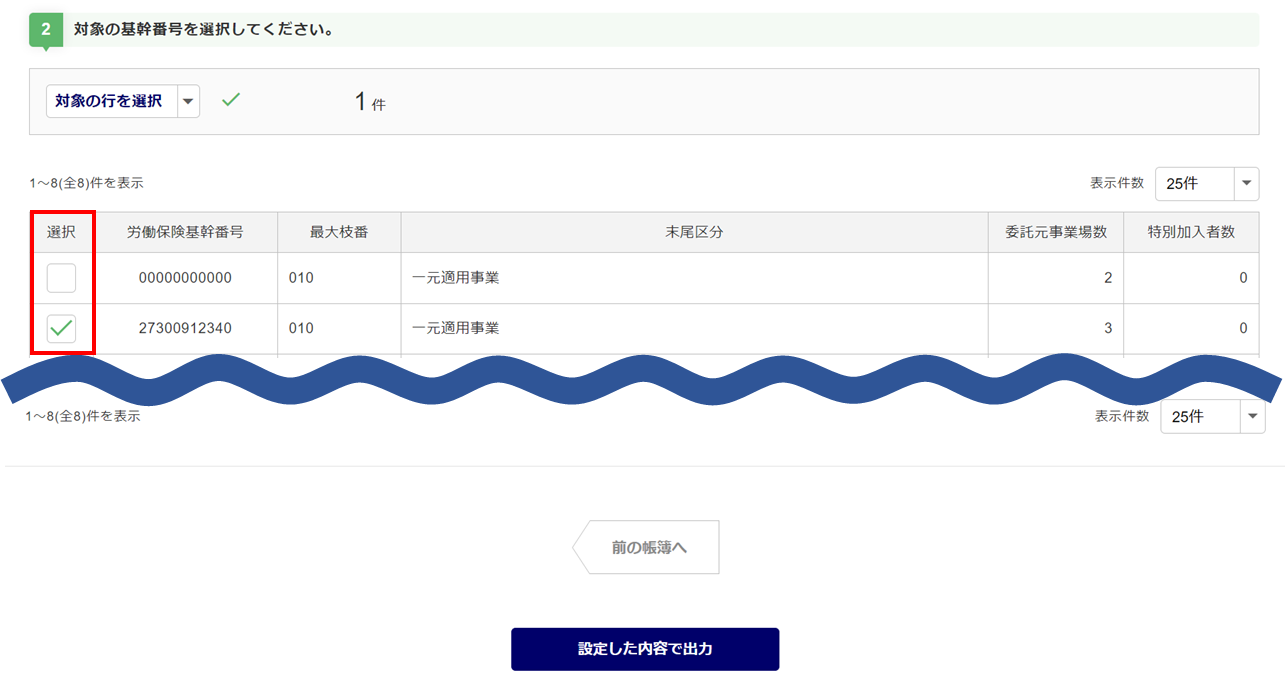Screen dimensions: 1285x688
Task: Click the 選択 column header
Action: coord(61,232)
